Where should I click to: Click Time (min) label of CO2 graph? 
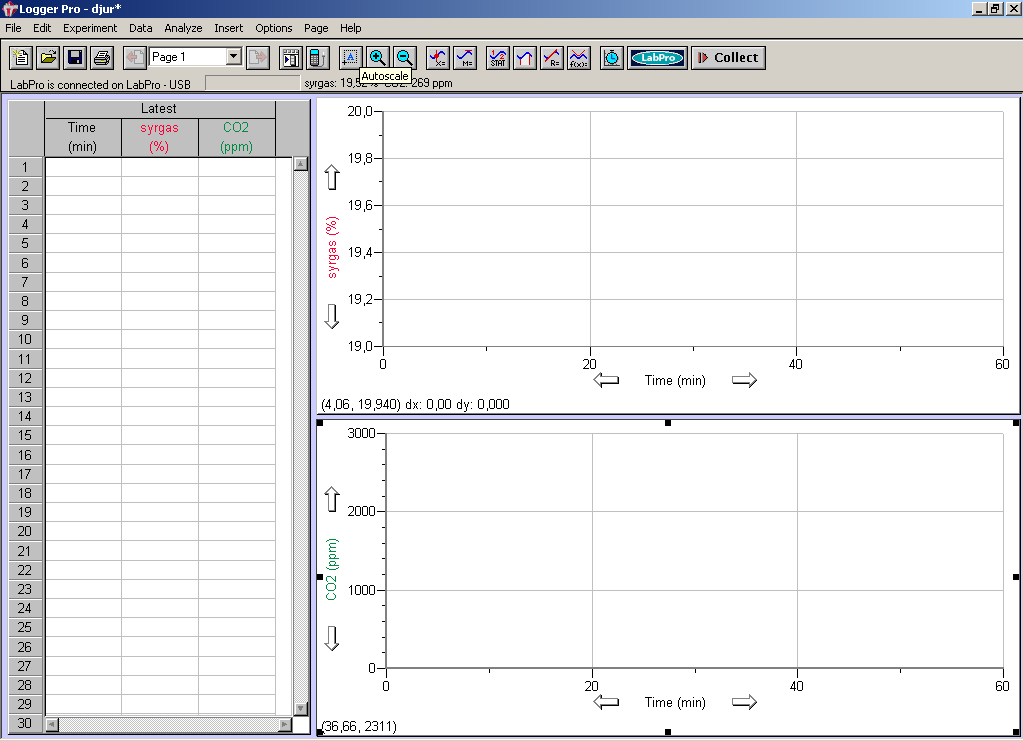(x=675, y=703)
